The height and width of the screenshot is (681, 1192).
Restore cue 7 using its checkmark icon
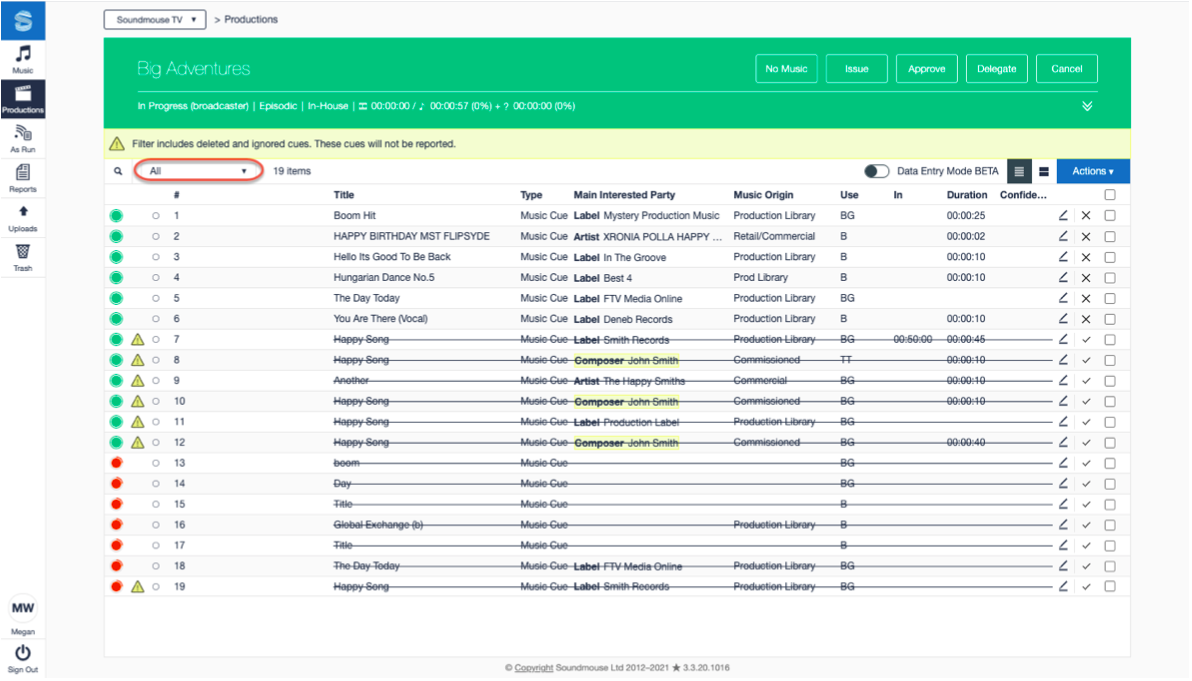click(x=1086, y=340)
